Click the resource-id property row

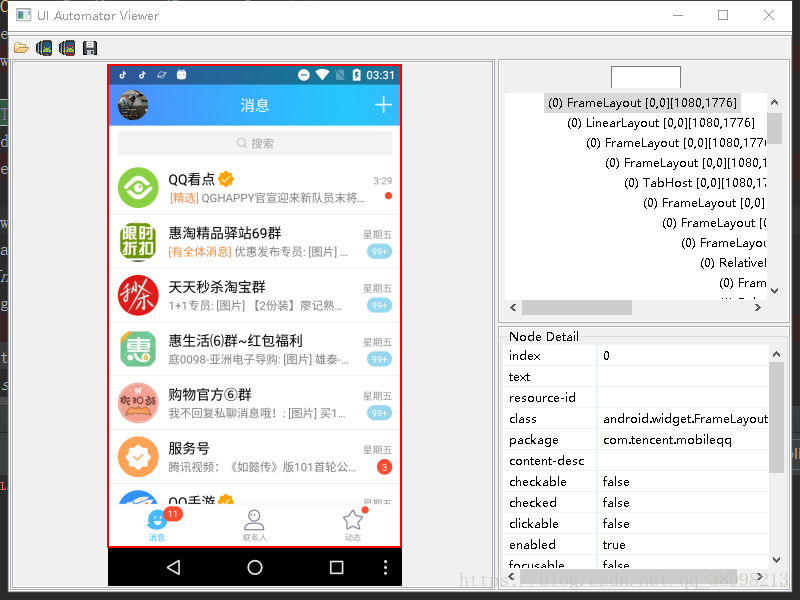[636, 397]
